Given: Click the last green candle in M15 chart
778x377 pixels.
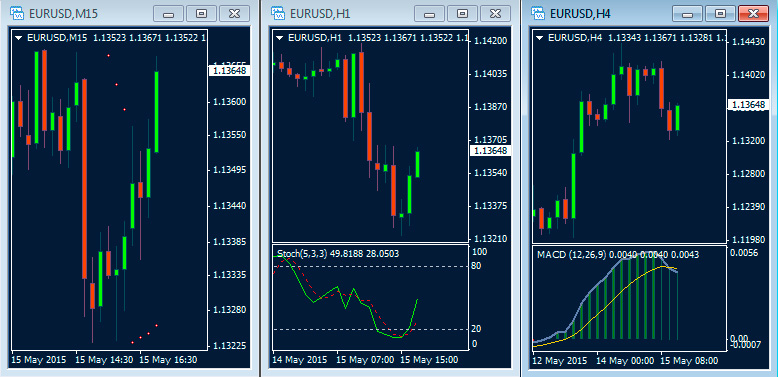Looking at the screenshot, I should point(156,112).
